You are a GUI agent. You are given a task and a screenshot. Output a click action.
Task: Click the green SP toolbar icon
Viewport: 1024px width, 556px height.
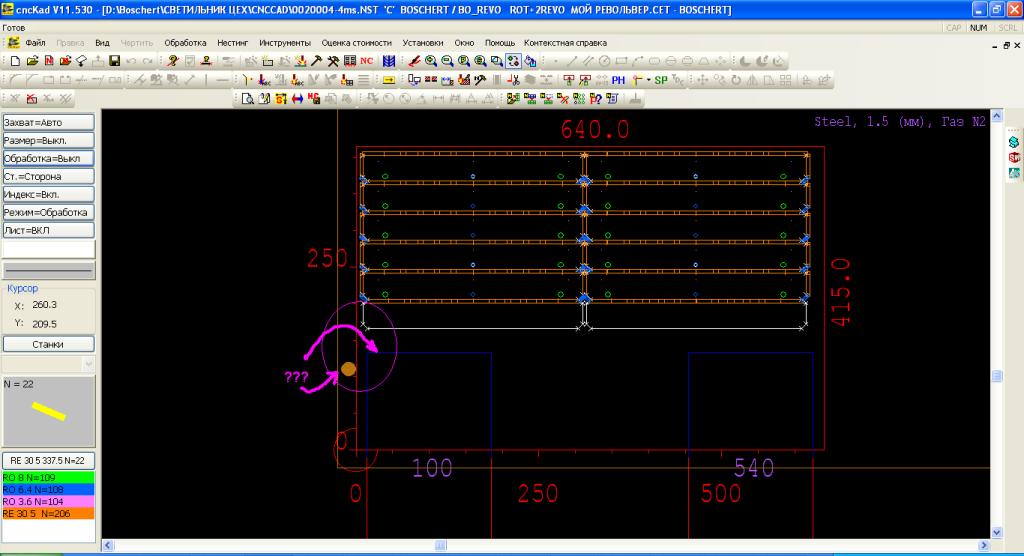(661, 80)
